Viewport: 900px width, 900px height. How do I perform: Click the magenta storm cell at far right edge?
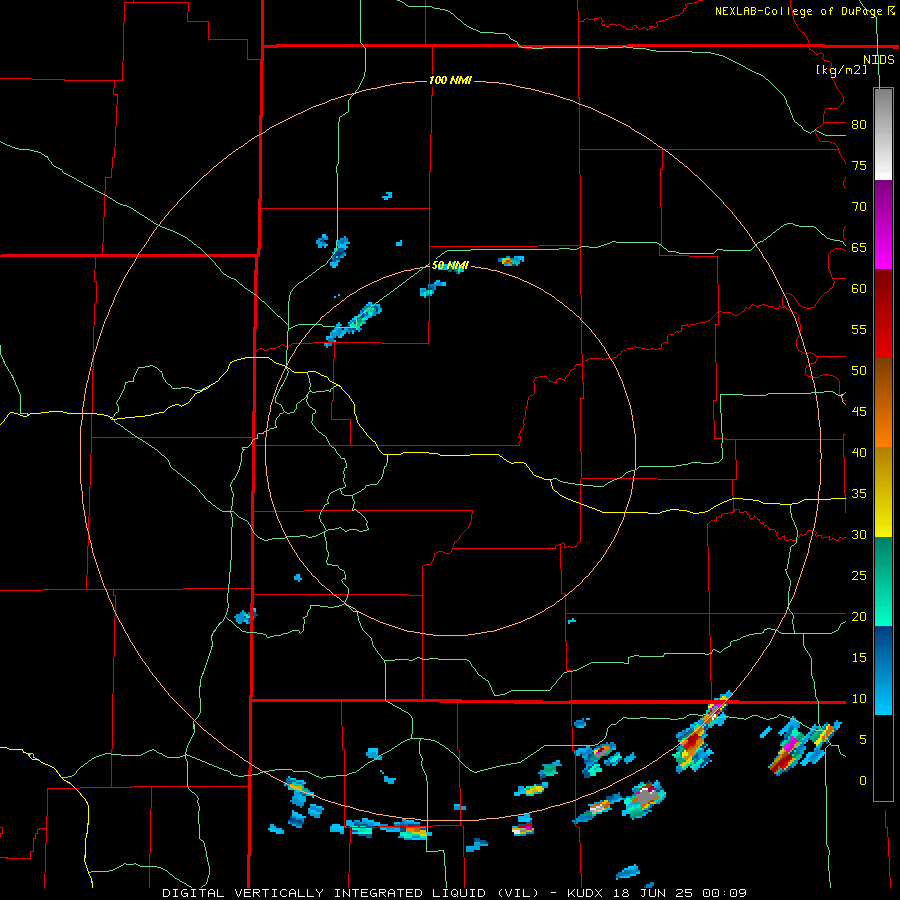click(790, 745)
